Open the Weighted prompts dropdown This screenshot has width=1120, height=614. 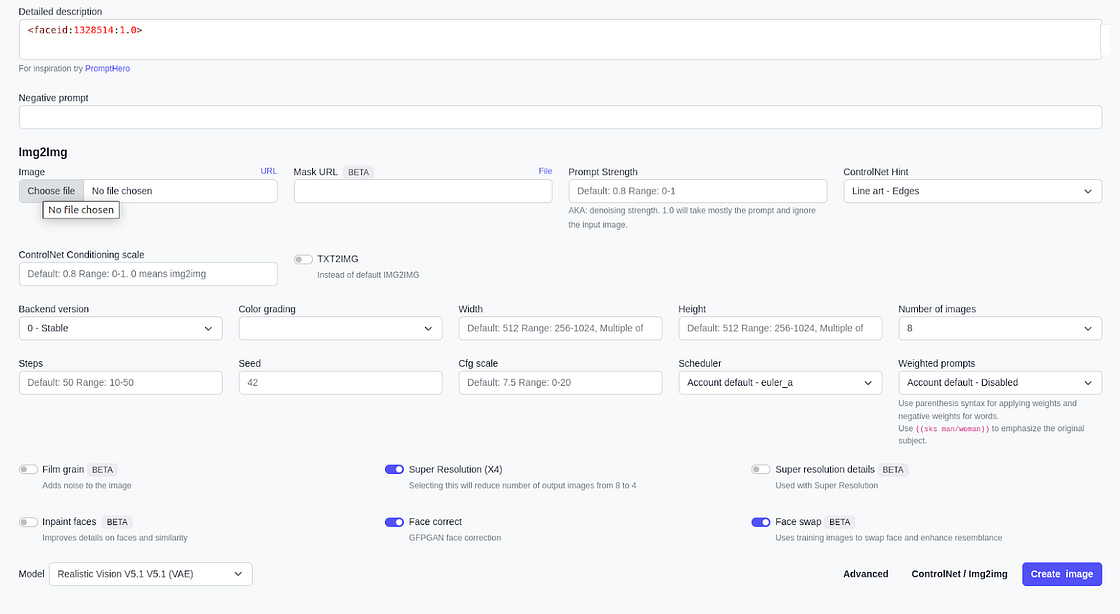coord(1000,383)
